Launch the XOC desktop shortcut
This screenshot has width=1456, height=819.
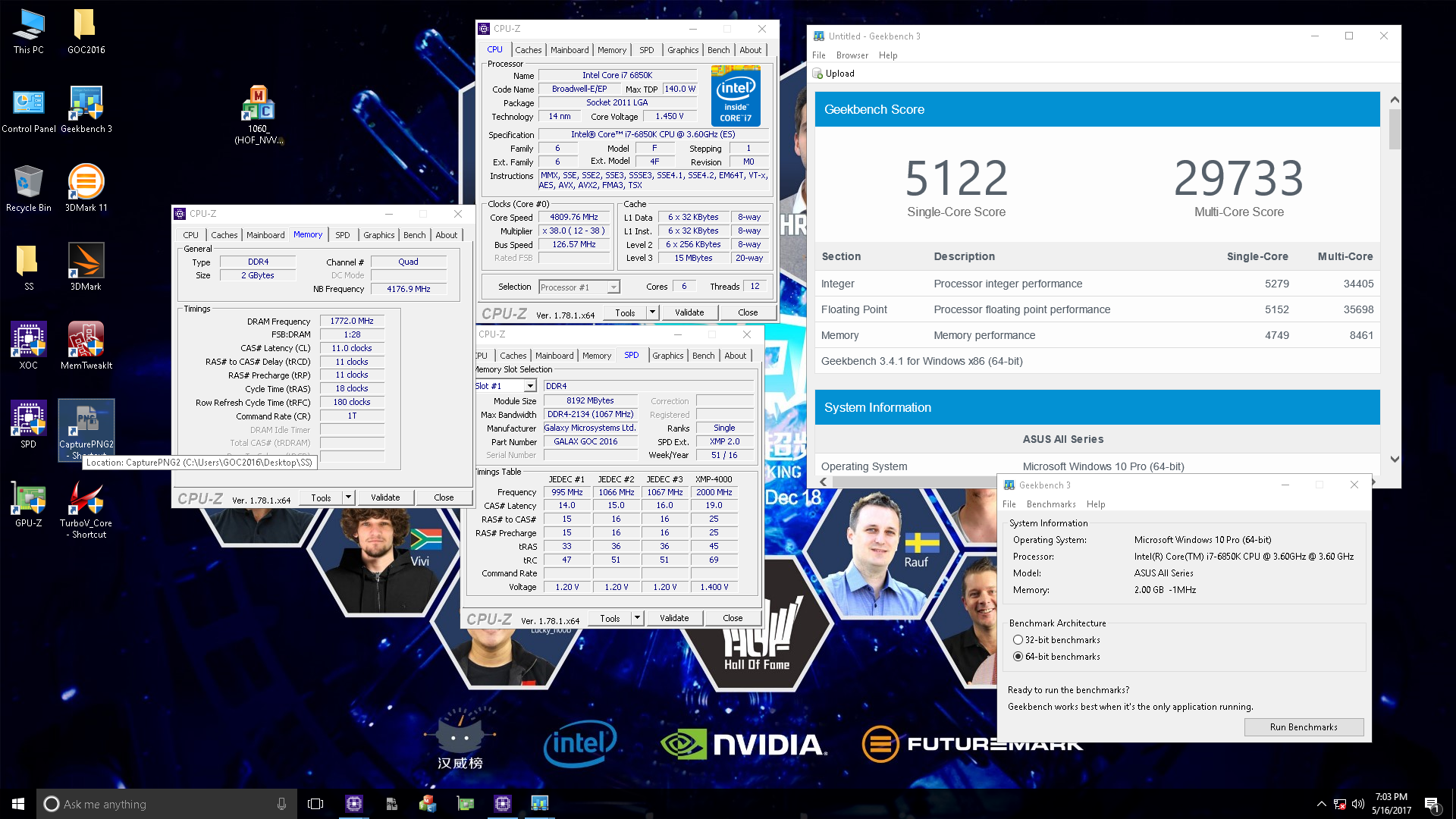point(29,347)
